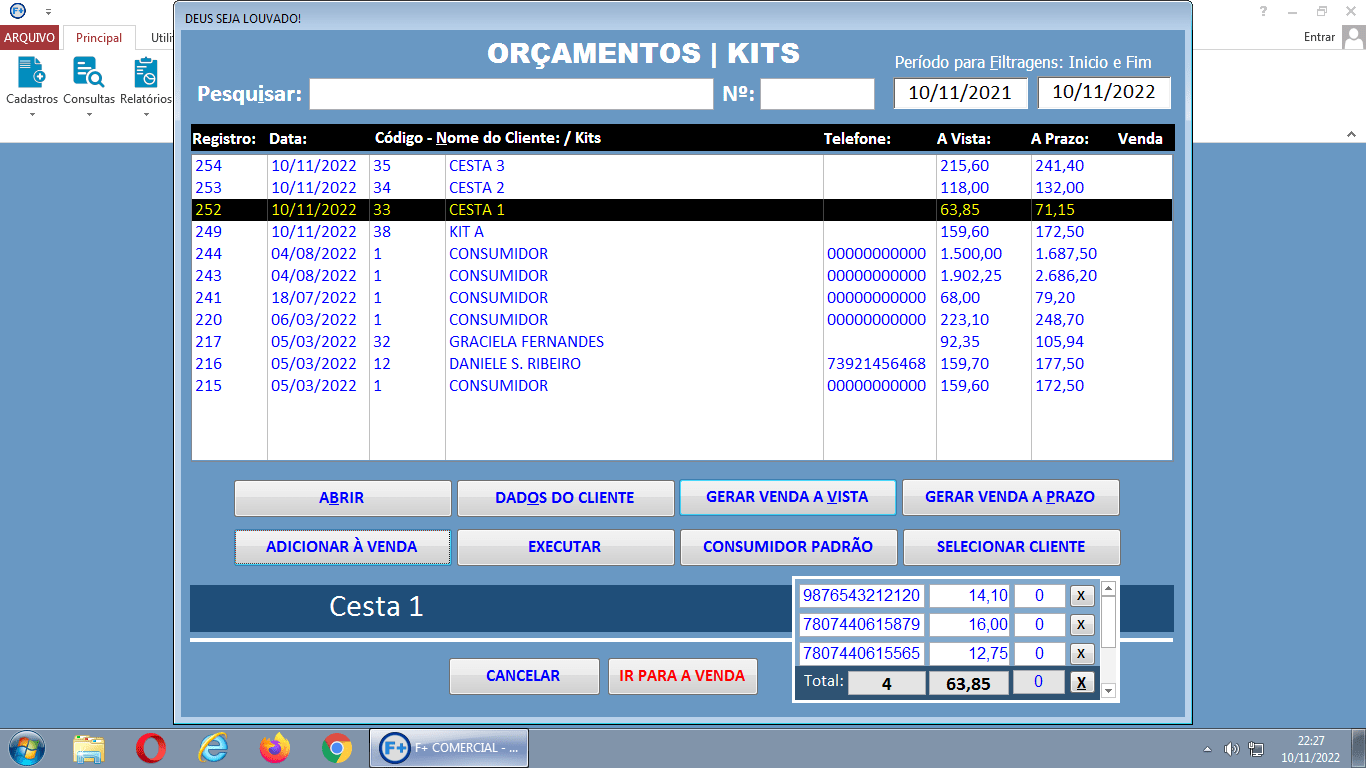Click registro 215 in the list
The height and width of the screenshot is (768, 1366).
coord(208,386)
